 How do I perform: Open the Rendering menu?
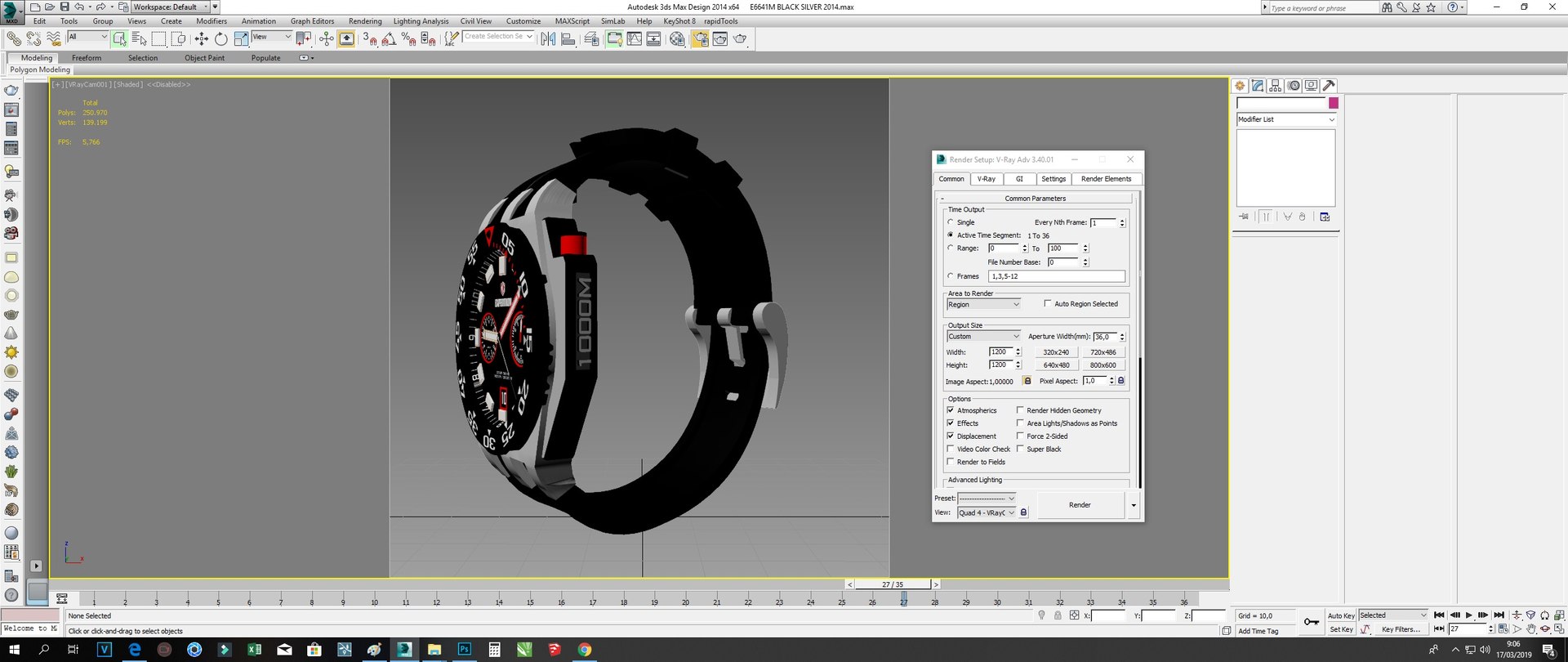365,21
